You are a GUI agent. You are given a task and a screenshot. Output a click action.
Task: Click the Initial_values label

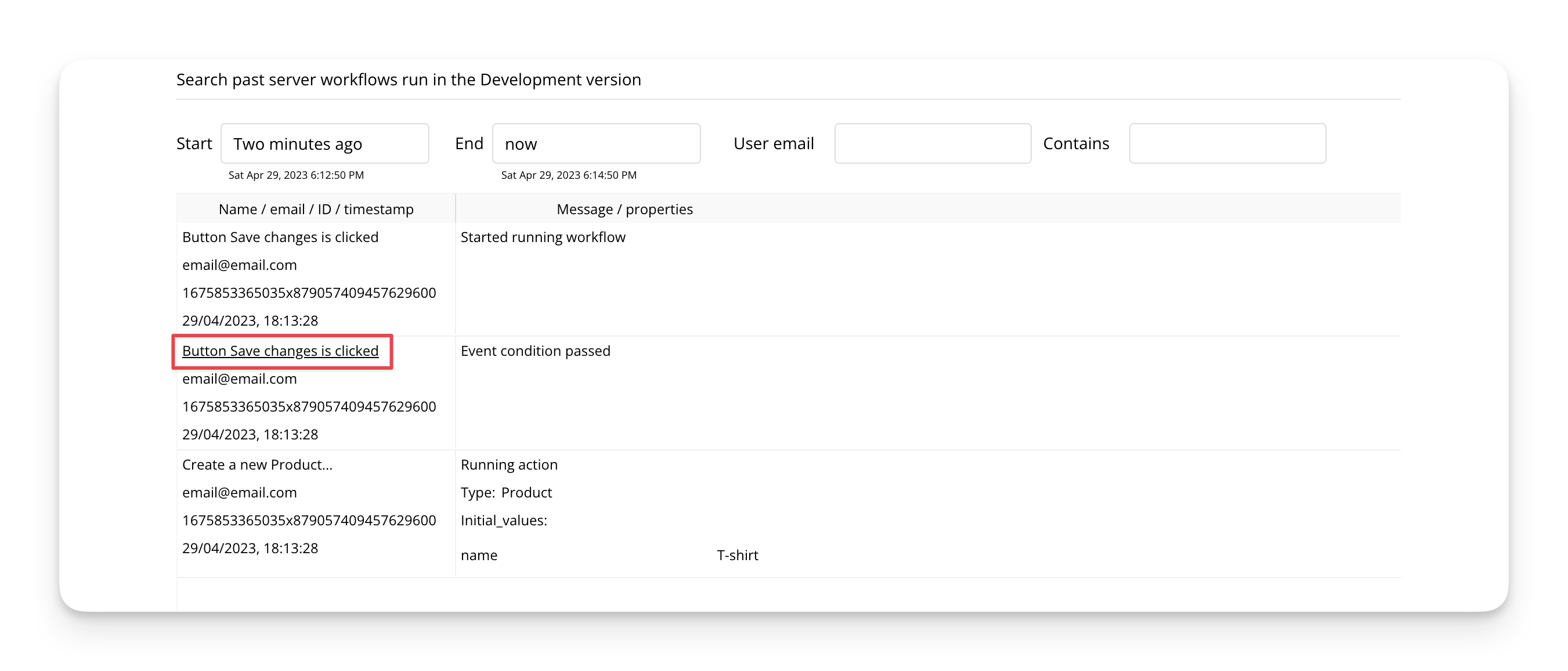(503, 521)
